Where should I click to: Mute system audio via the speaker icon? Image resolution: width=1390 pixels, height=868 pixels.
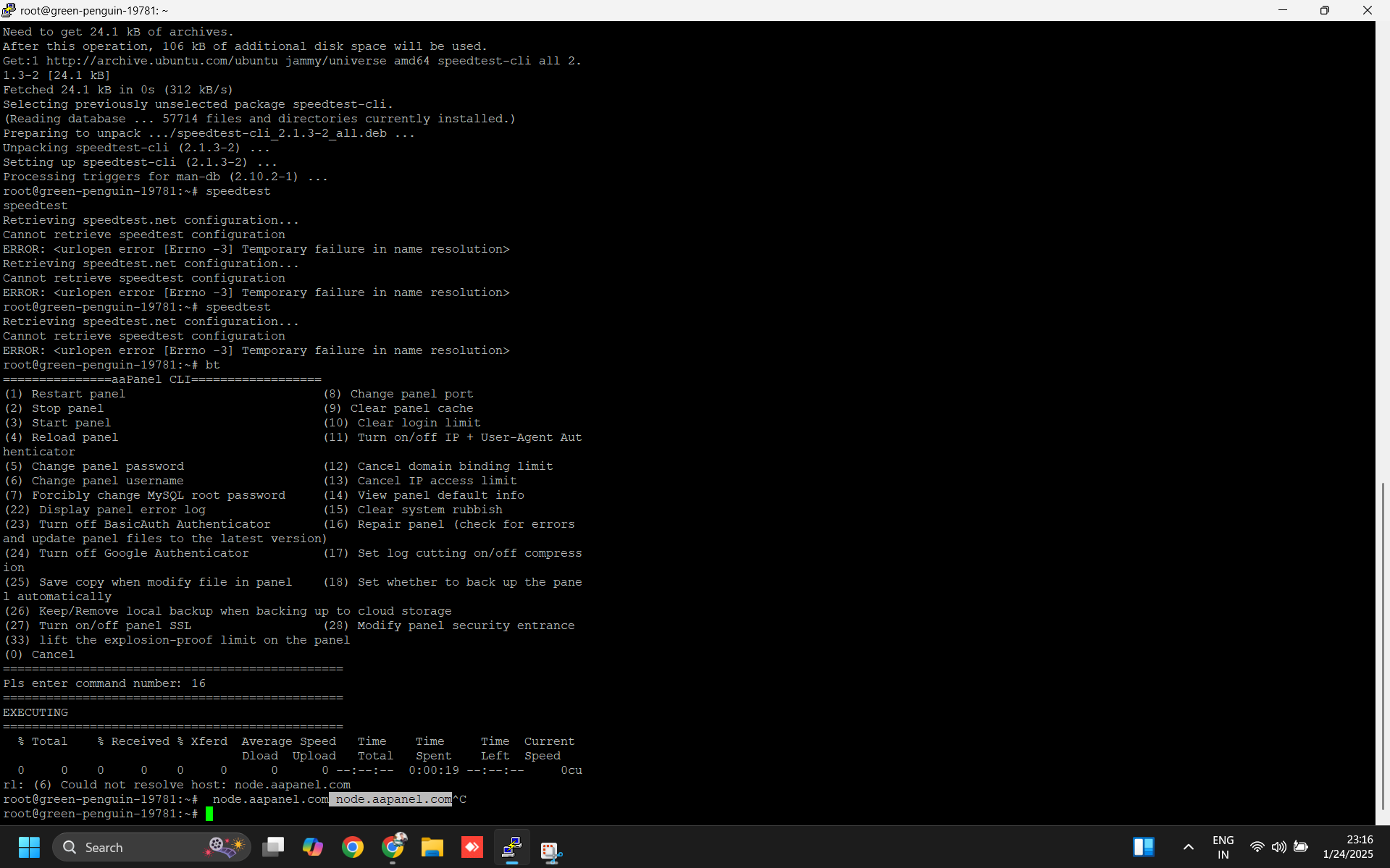[1279, 848]
